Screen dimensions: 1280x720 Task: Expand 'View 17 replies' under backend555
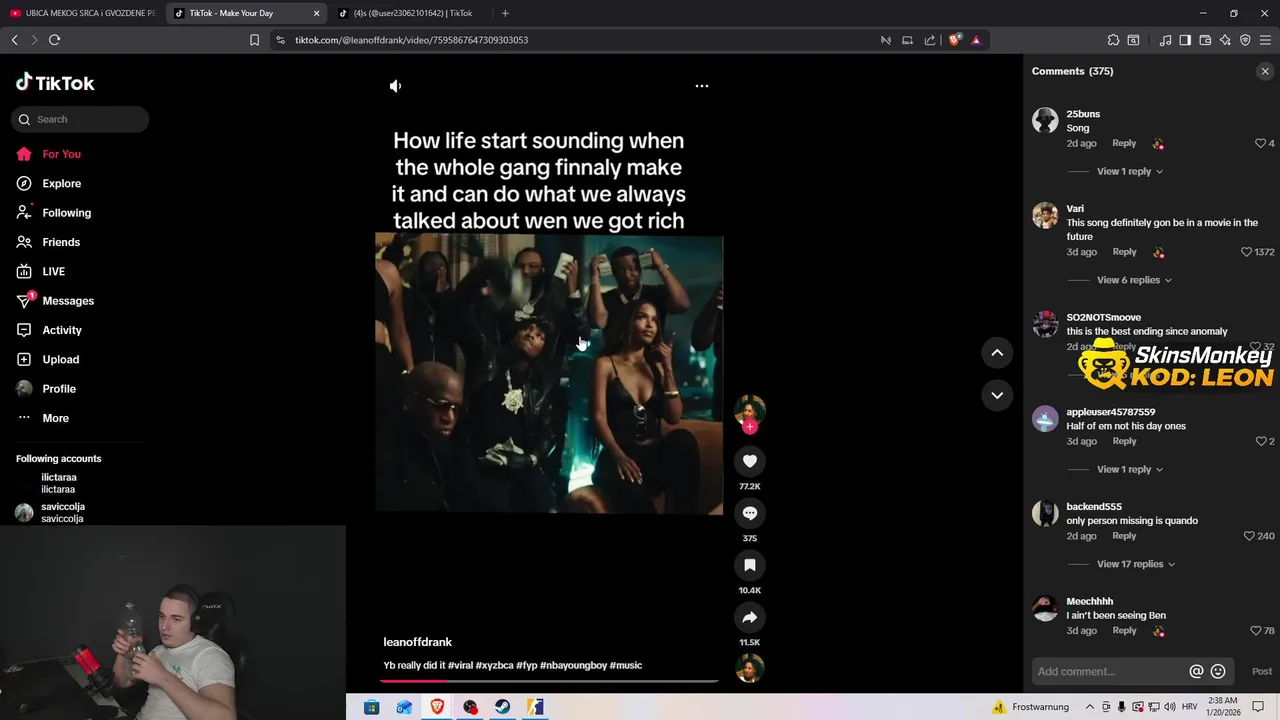point(1136,564)
